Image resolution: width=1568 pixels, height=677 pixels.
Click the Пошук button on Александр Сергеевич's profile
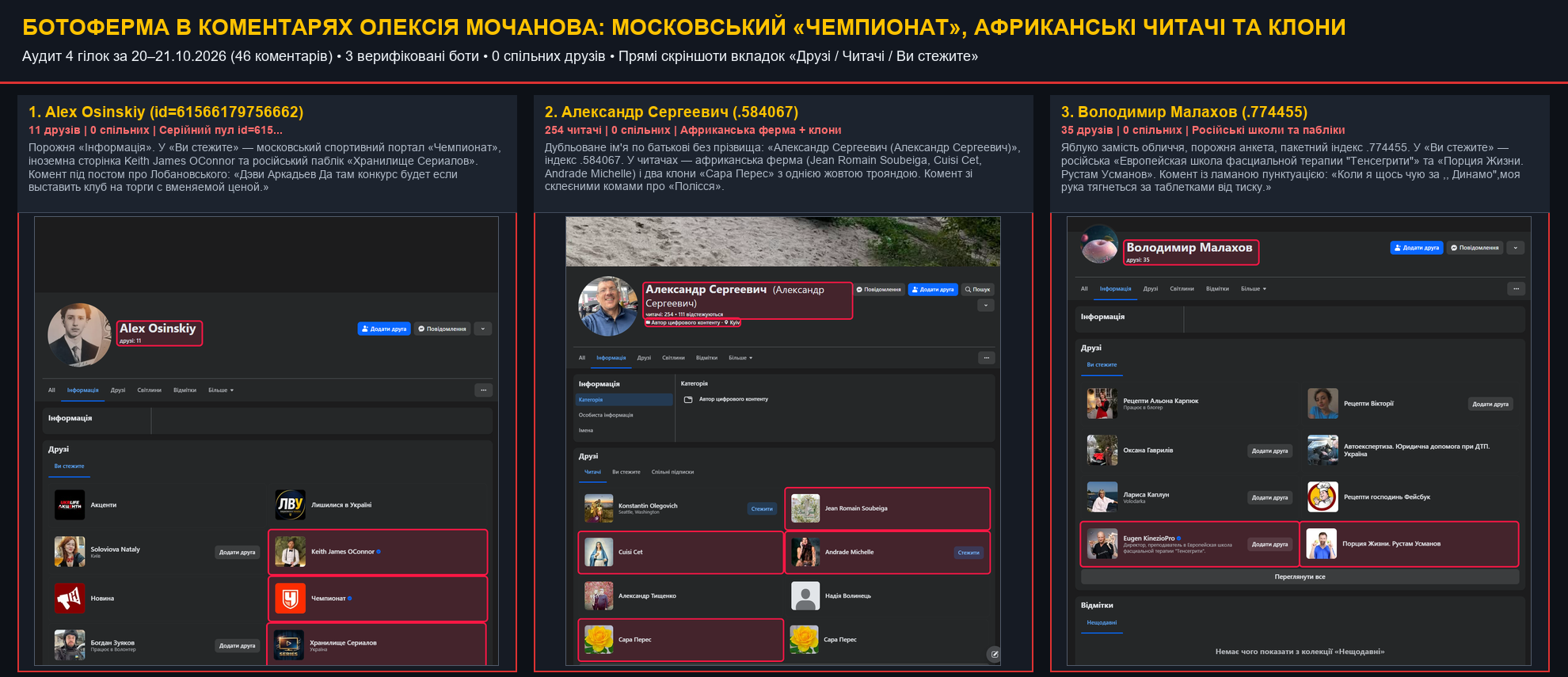[978, 290]
